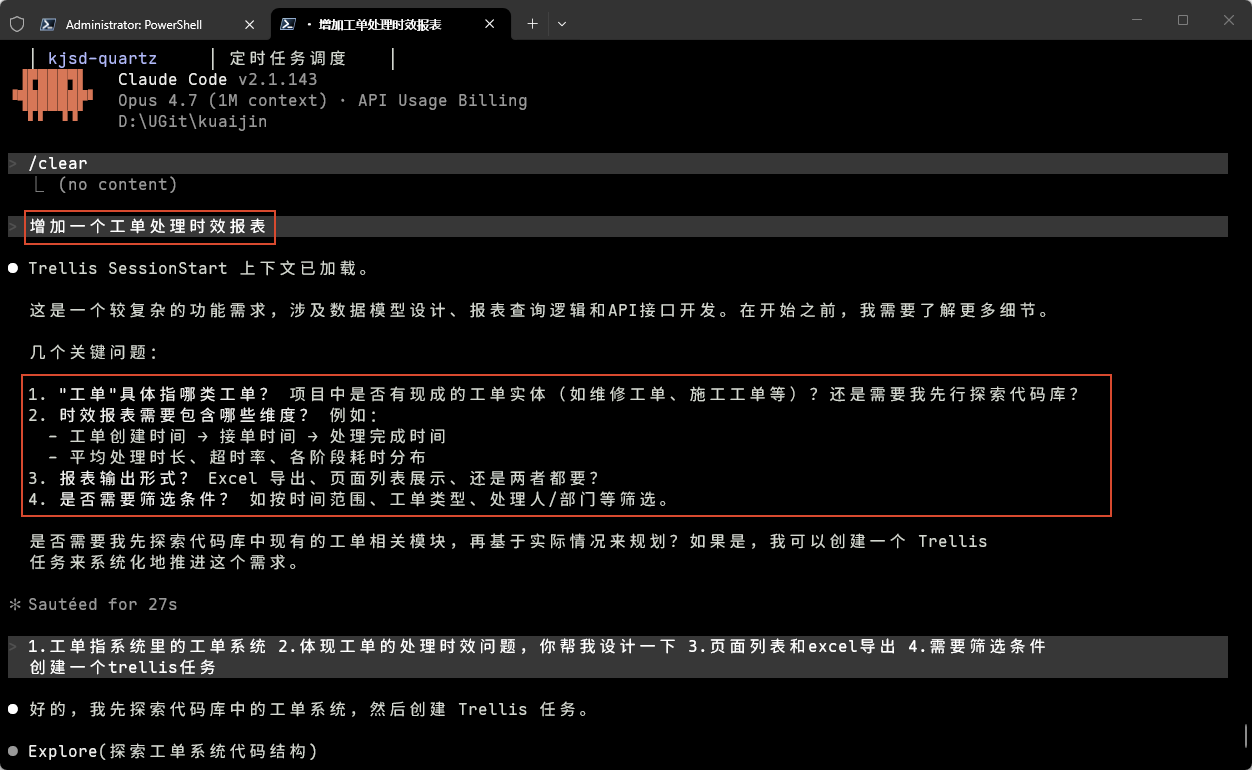The image size is (1252, 770).
Task: Click the (no content) line
Action: [117, 185]
